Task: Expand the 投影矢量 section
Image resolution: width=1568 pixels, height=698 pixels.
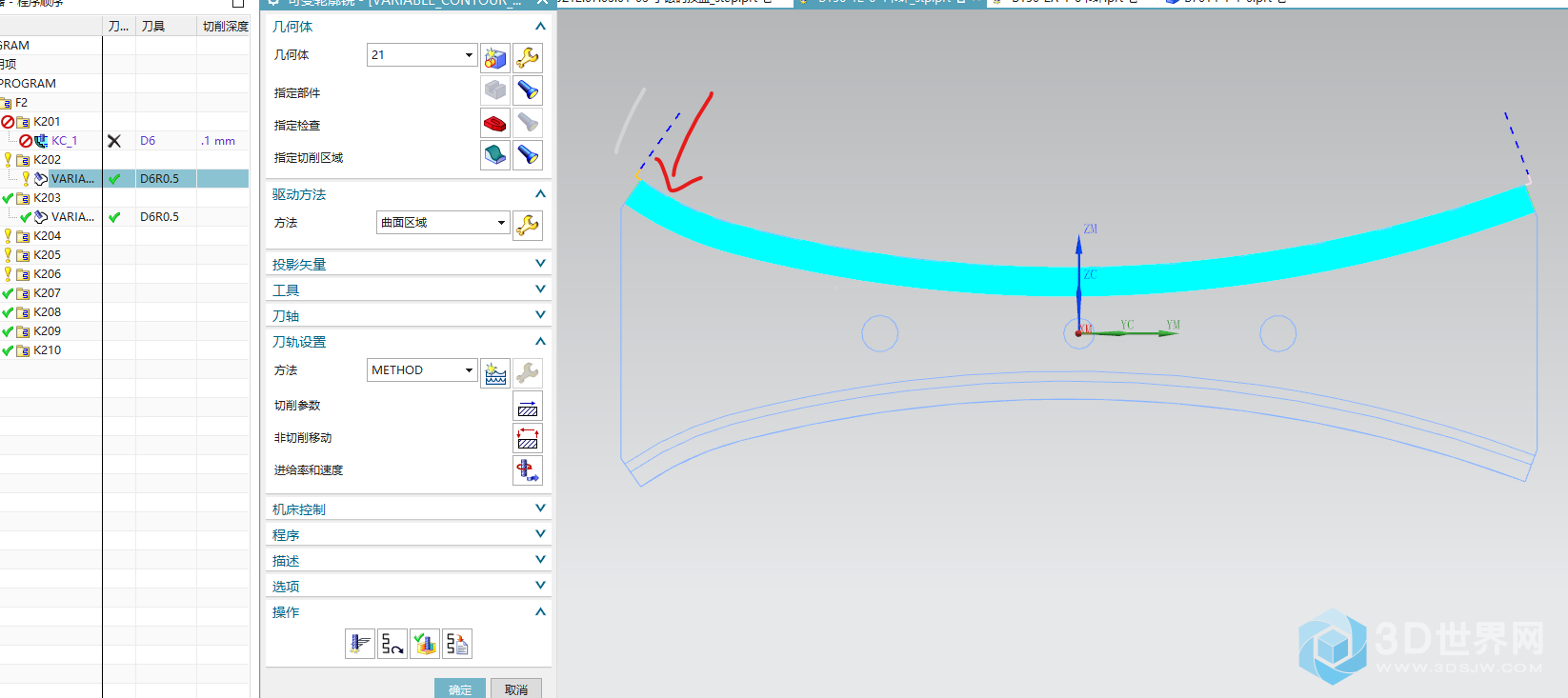Action: pyautogui.click(x=540, y=264)
